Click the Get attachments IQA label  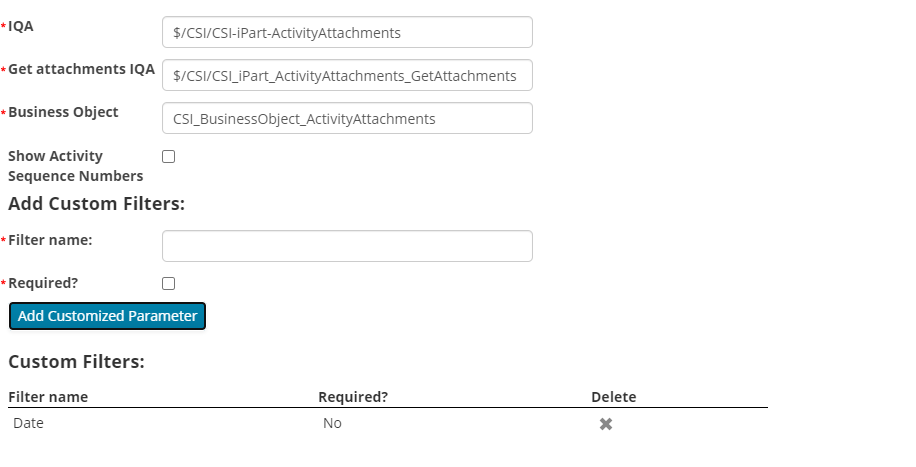(x=81, y=69)
